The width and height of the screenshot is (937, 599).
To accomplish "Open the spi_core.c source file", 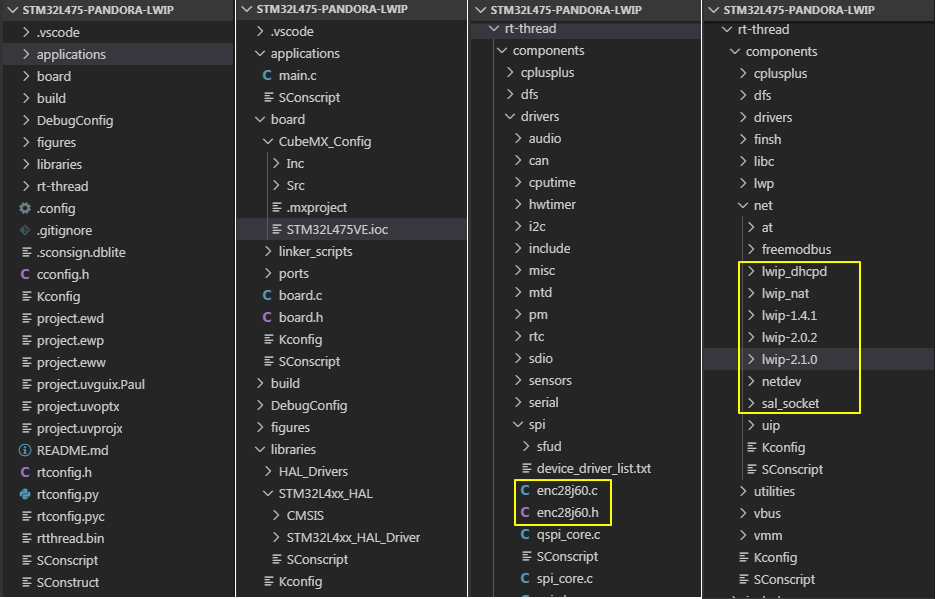I will pyautogui.click(x=564, y=578).
